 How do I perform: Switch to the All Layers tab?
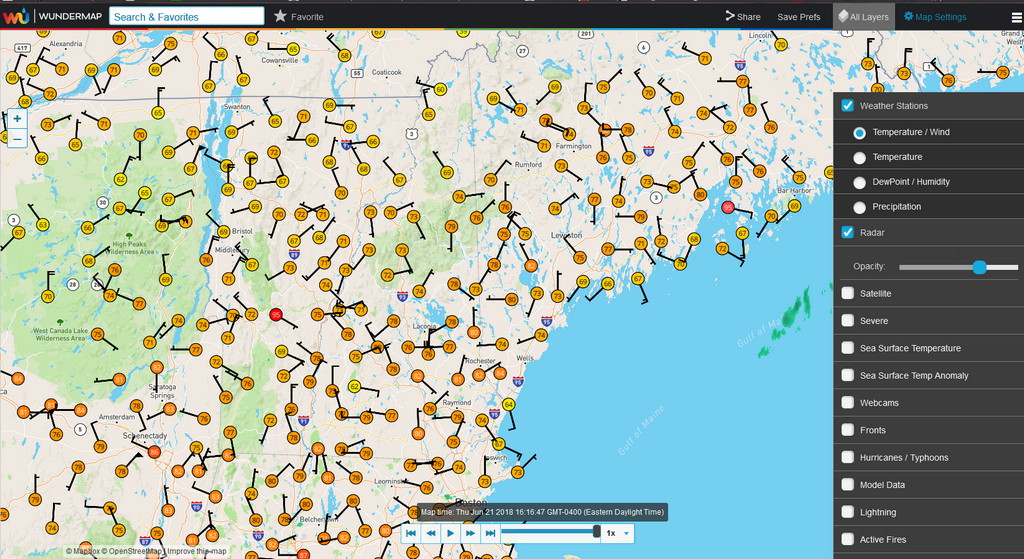(x=863, y=17)
